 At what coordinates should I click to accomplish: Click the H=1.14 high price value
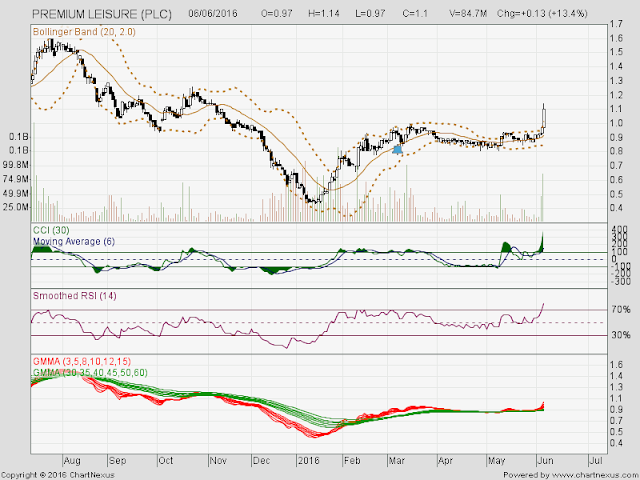[324, 13]
